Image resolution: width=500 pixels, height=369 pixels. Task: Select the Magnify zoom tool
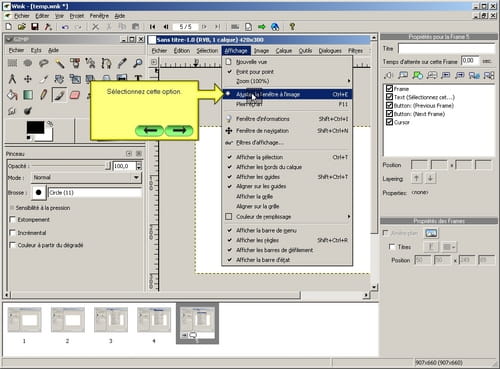click(x=137, y=63)
